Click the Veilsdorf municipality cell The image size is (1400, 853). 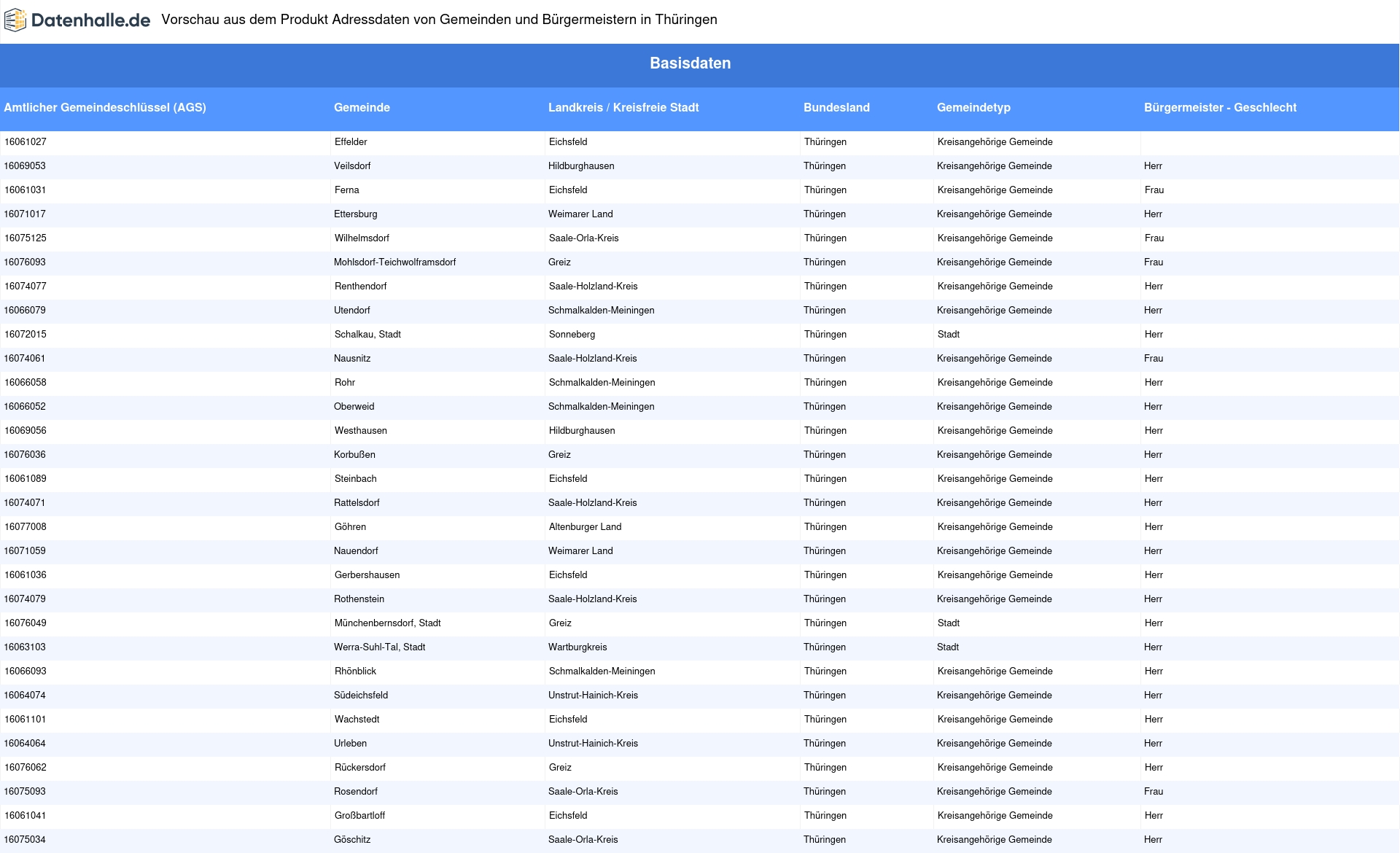point(352,166)
